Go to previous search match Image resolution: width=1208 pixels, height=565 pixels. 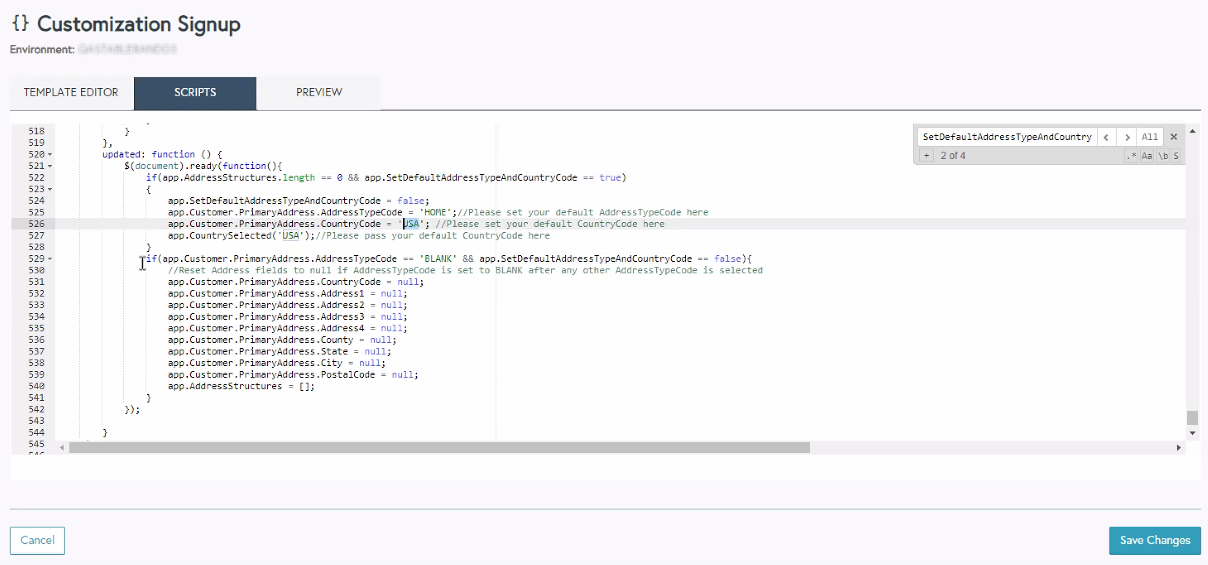tap(1106, 137)
